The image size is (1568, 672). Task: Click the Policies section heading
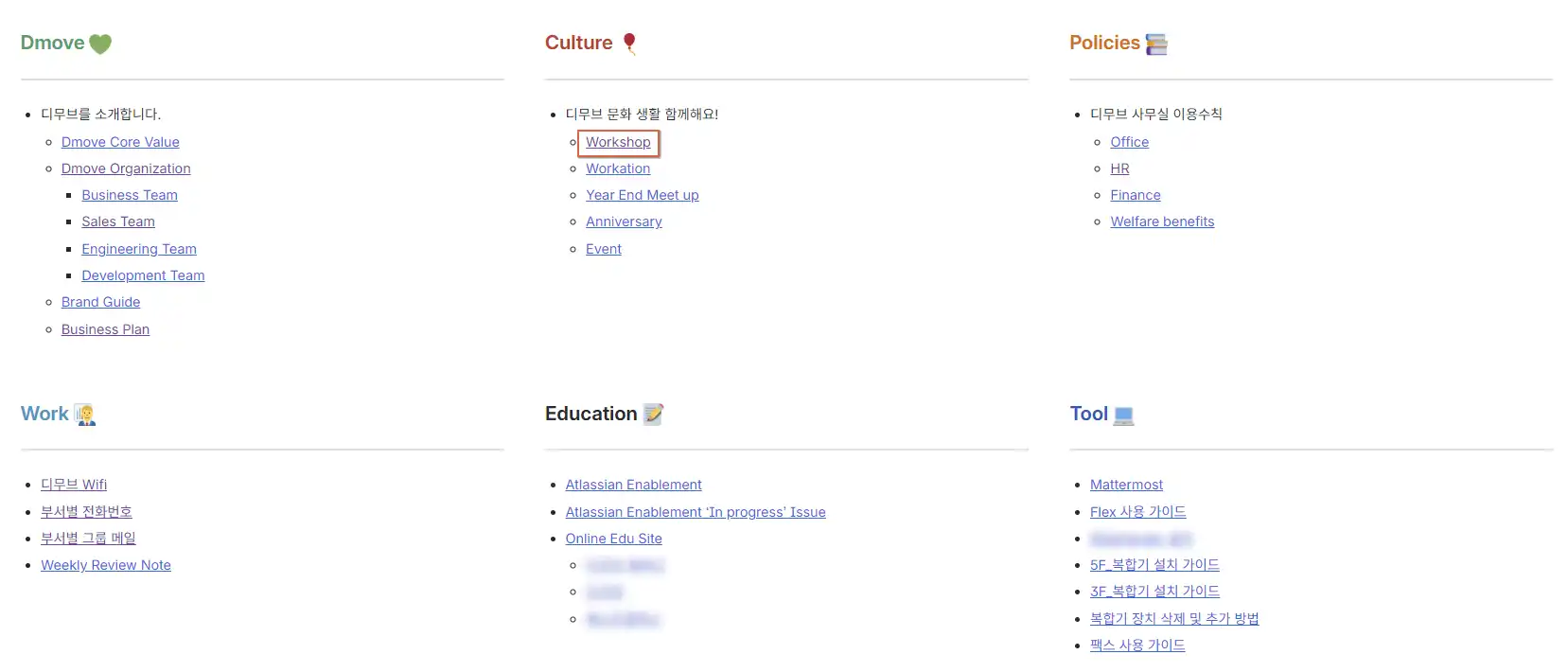pyautogui.click(x=1104, y=43)
